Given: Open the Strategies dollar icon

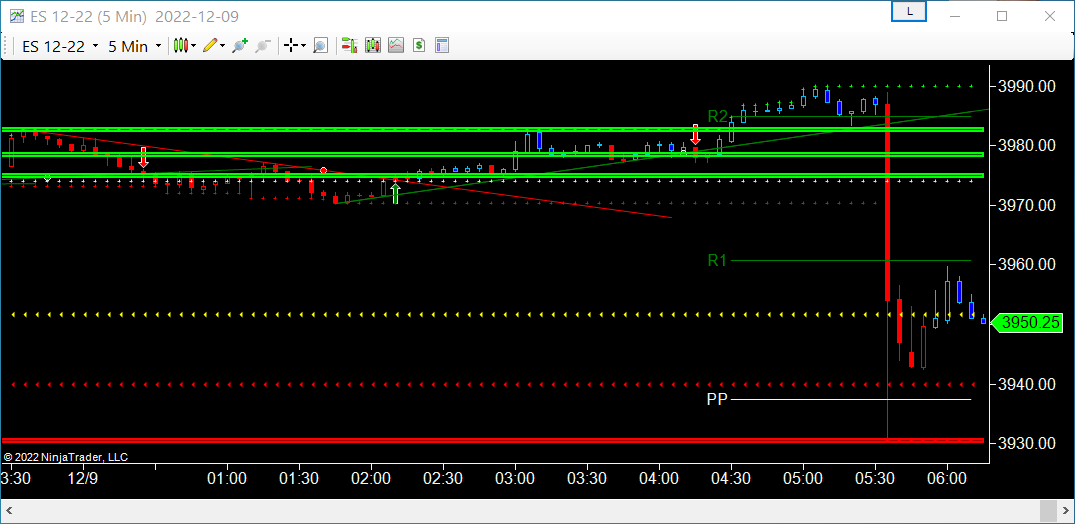Looking at the screenshot, I should tap(419, 46).
